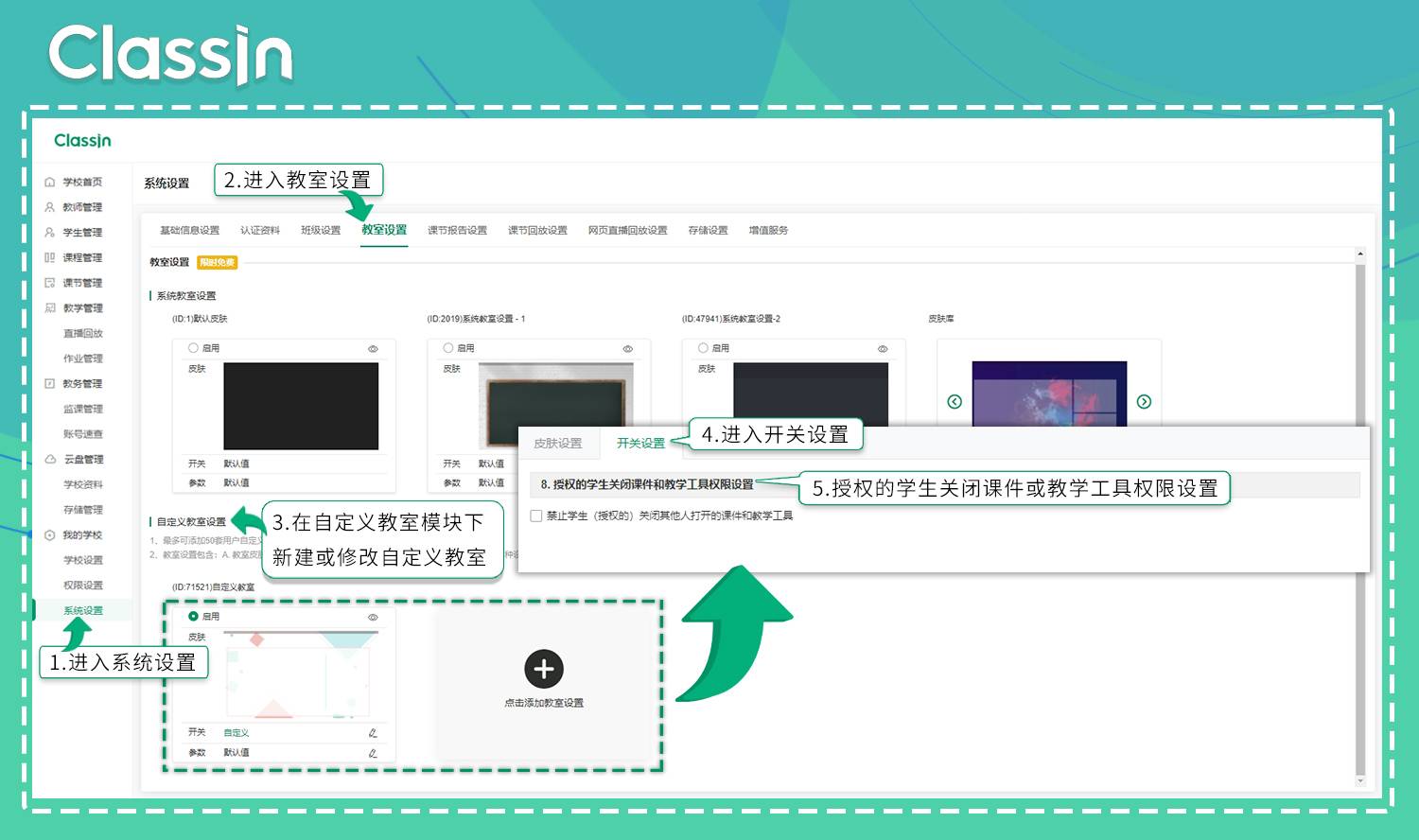Screen dimensions: 1419x840
Task: Select 启用 radio on 自定义教室 card
Action: pos(193,616)
